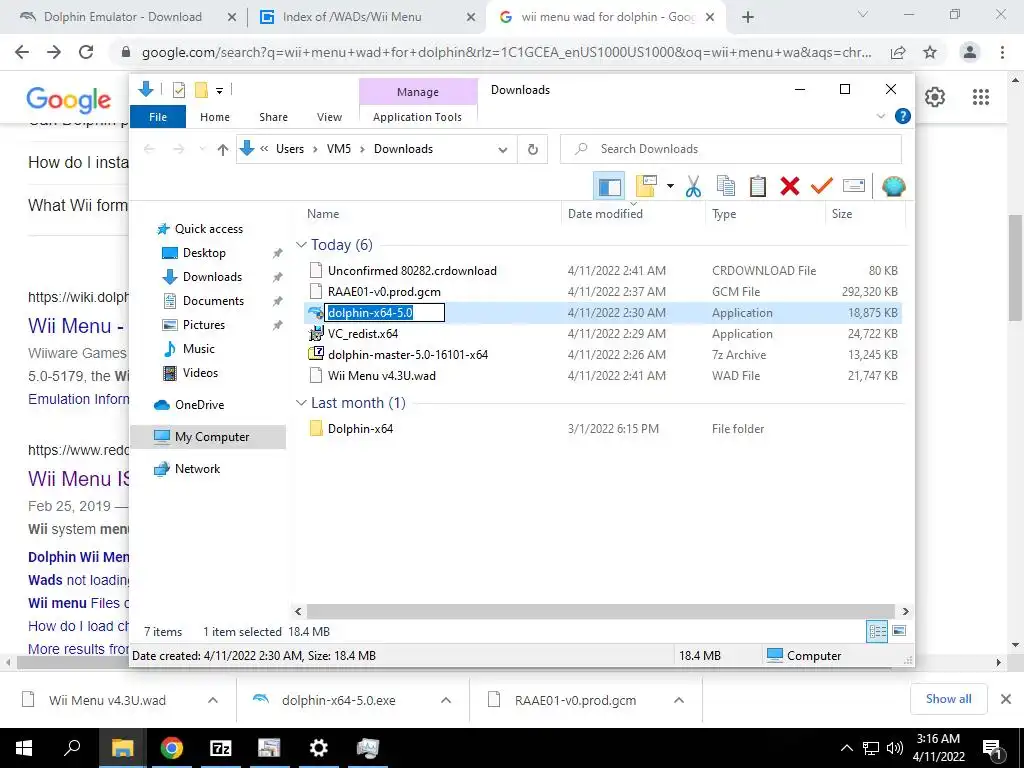Select the Wii Menu v4.3U.wad file

(381, 376)
